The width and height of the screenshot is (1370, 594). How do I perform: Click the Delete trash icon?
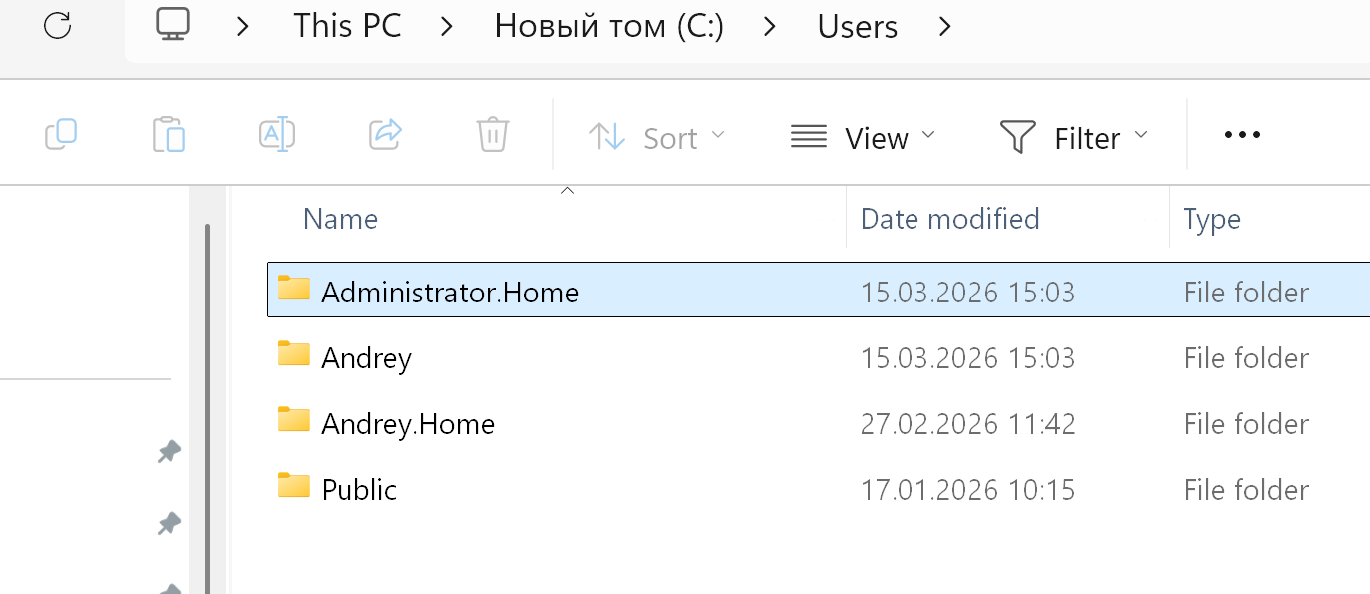tap(493, 135)
